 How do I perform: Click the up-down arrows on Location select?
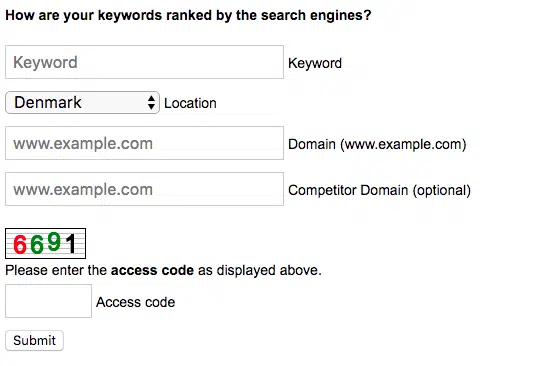(x=151, y=103)
